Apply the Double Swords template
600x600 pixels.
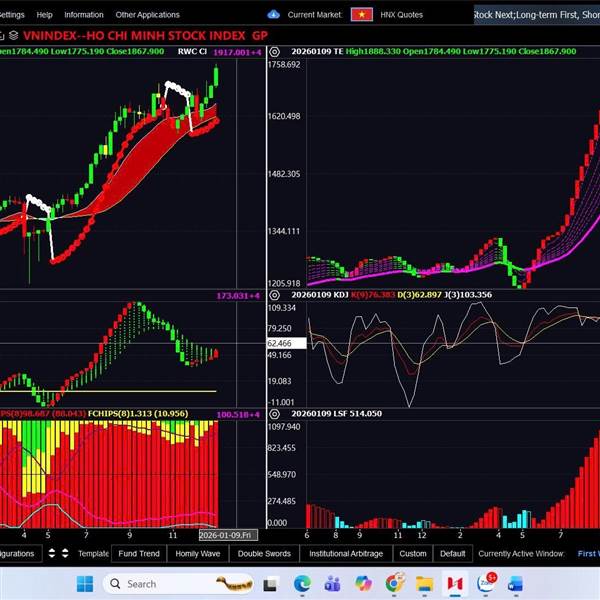tap(264, 553)
